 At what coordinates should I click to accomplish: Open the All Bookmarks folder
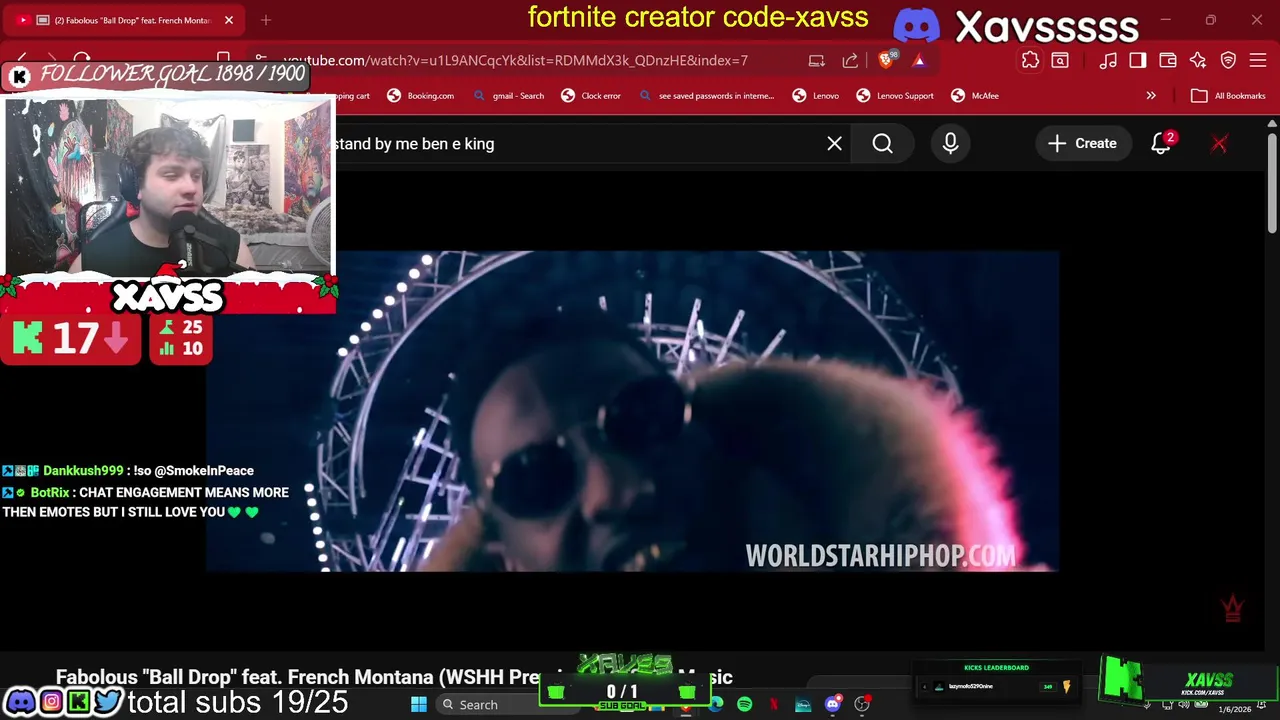pos(1228,96)
